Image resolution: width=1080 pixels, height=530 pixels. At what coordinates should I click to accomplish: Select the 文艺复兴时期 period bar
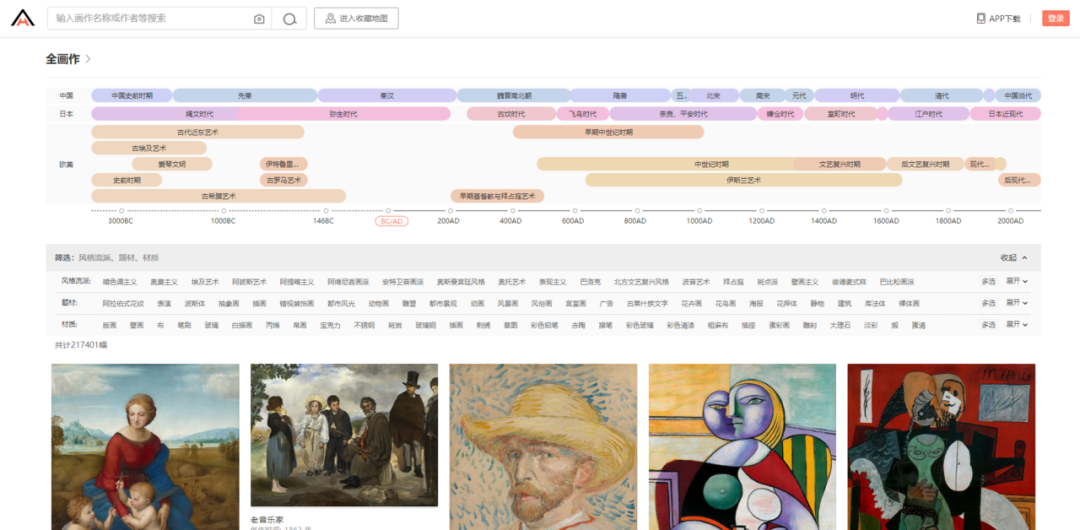point(839,164)
